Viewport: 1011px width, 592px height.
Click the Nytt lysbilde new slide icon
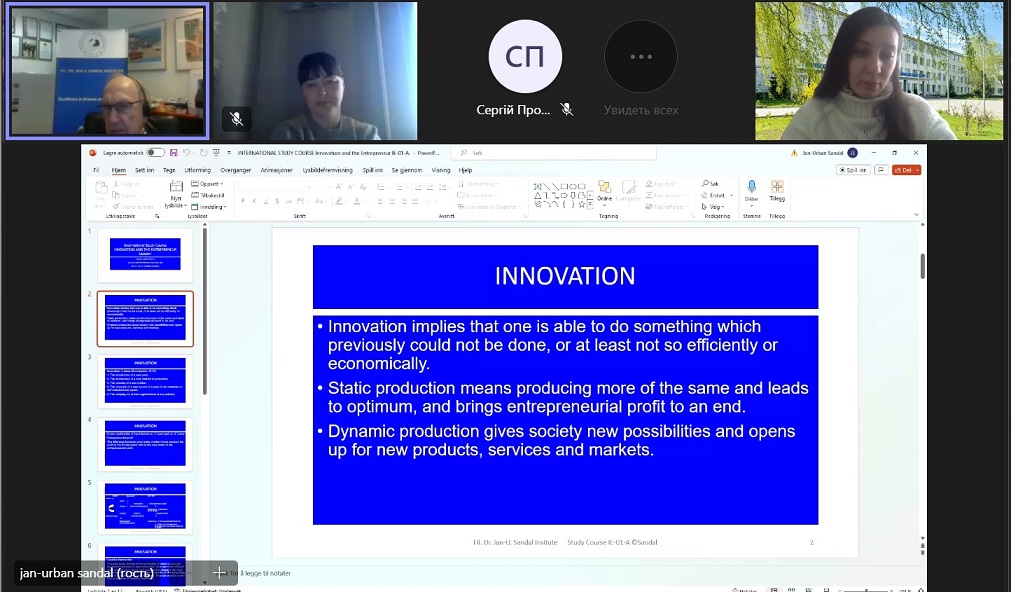(x=176, y=187)
